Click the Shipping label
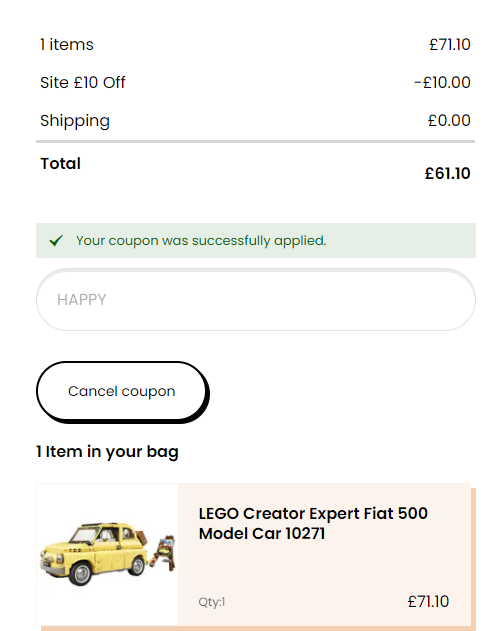The image size is (492, 631). click(75, 121)
